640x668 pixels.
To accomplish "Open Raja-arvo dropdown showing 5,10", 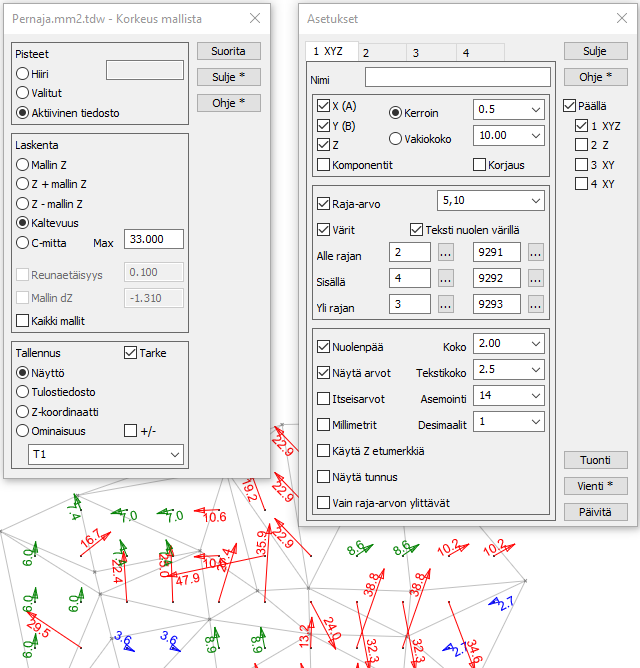I will point(491,201).
